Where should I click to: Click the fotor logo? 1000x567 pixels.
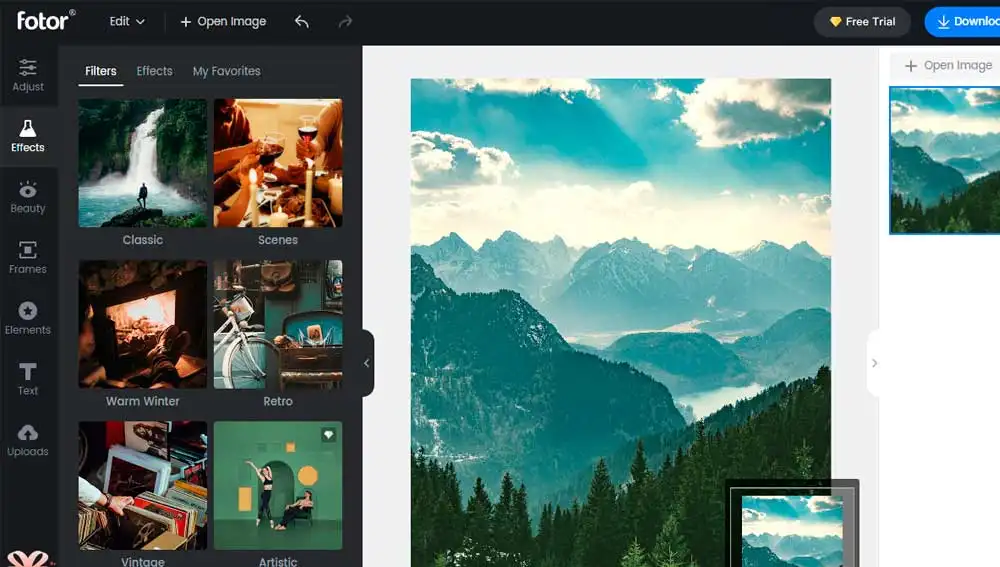(x=45, y=20)
